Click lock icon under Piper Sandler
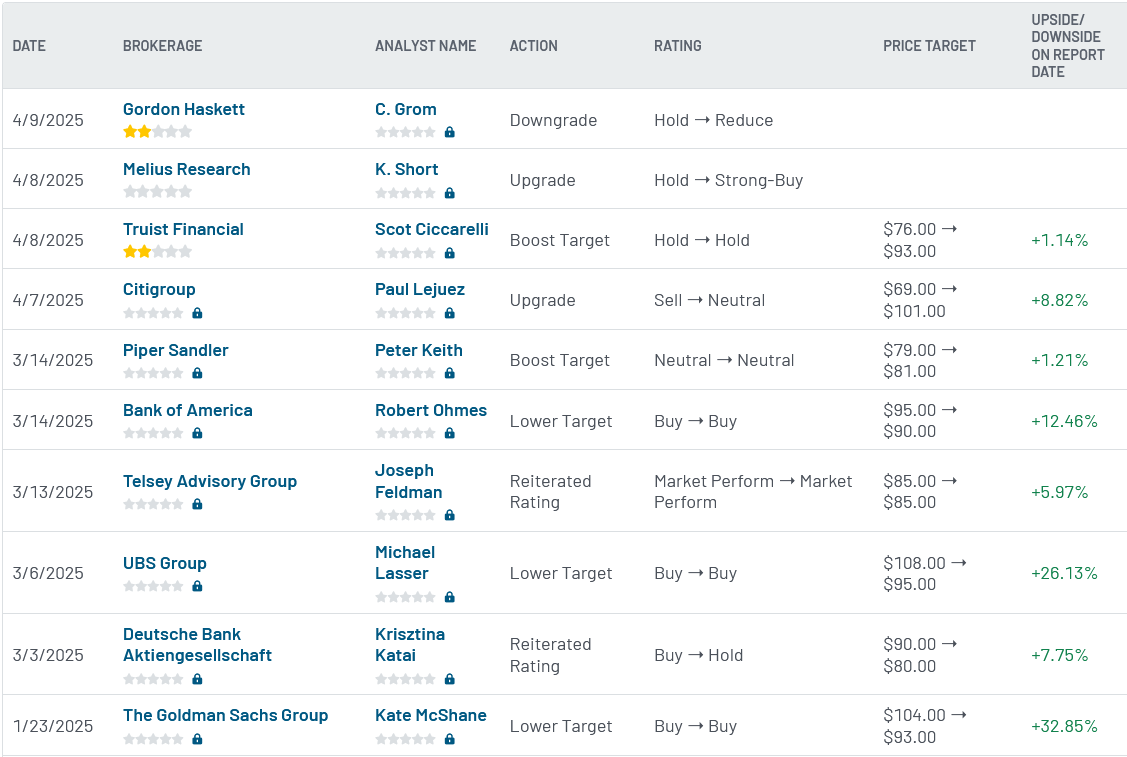The width and height of the screenshot is (1127, 757). pos(197,373)
